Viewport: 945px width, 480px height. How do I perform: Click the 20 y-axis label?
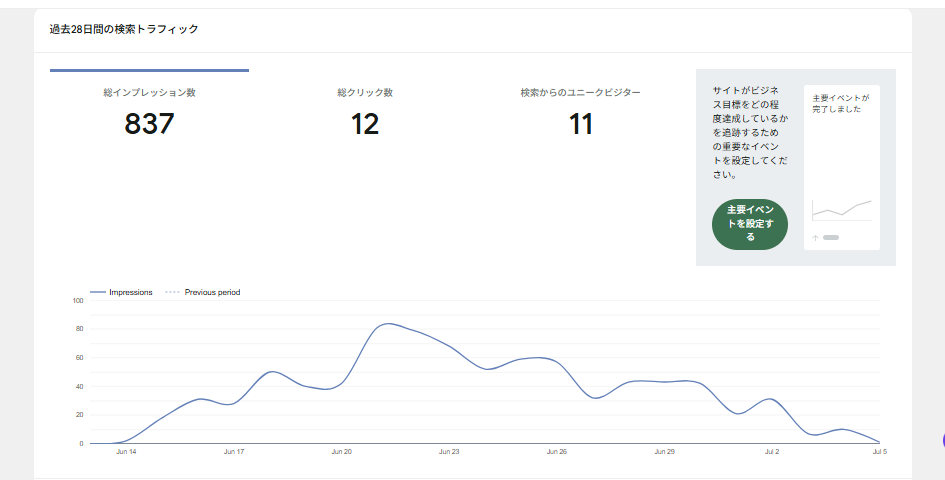pos(80,415)
